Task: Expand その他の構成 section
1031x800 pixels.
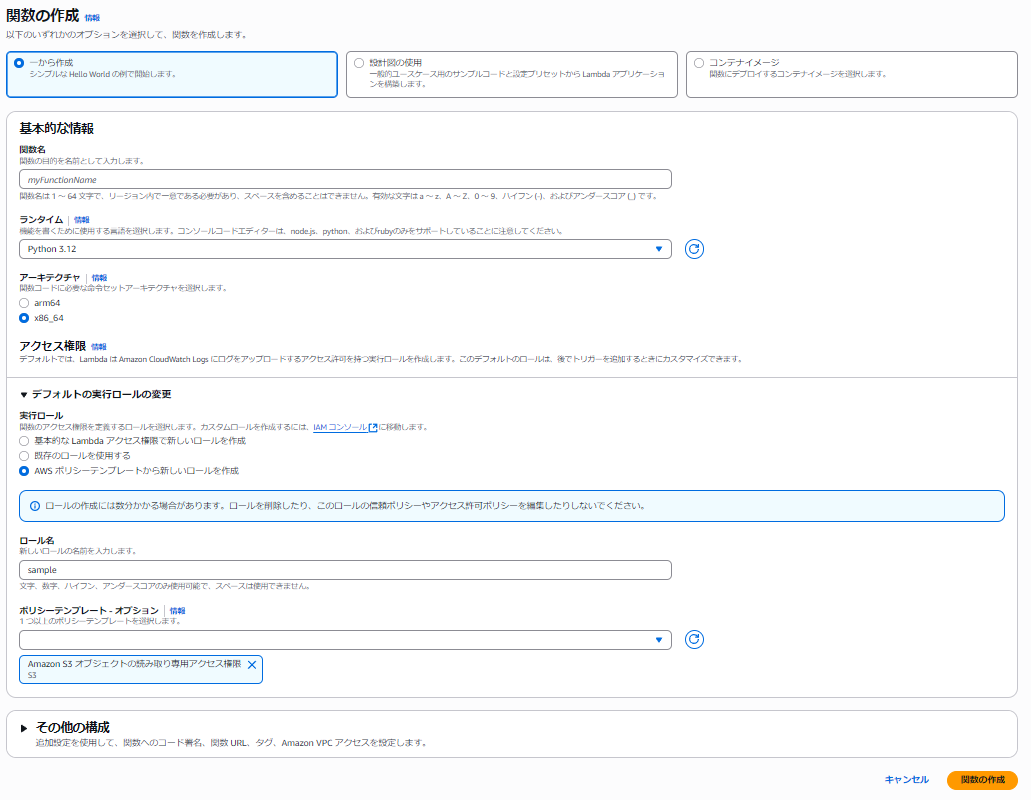Action: [24, 728]
